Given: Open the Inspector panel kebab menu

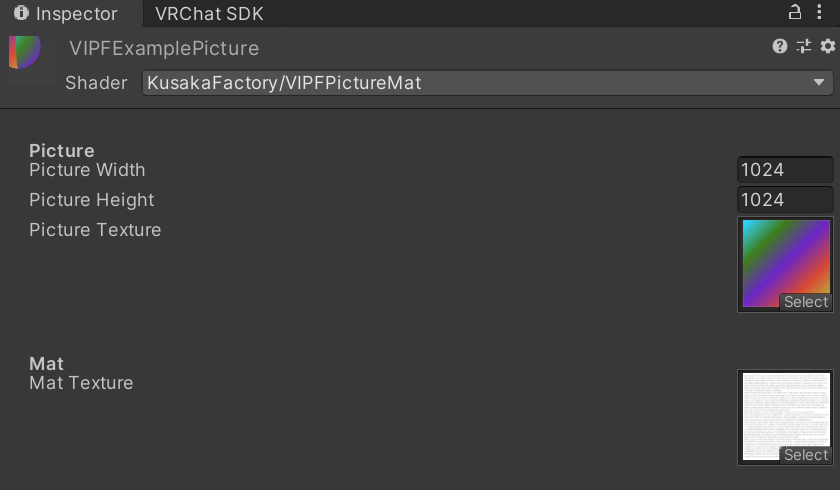Looking at the screenshot, I should pos(820,13).
